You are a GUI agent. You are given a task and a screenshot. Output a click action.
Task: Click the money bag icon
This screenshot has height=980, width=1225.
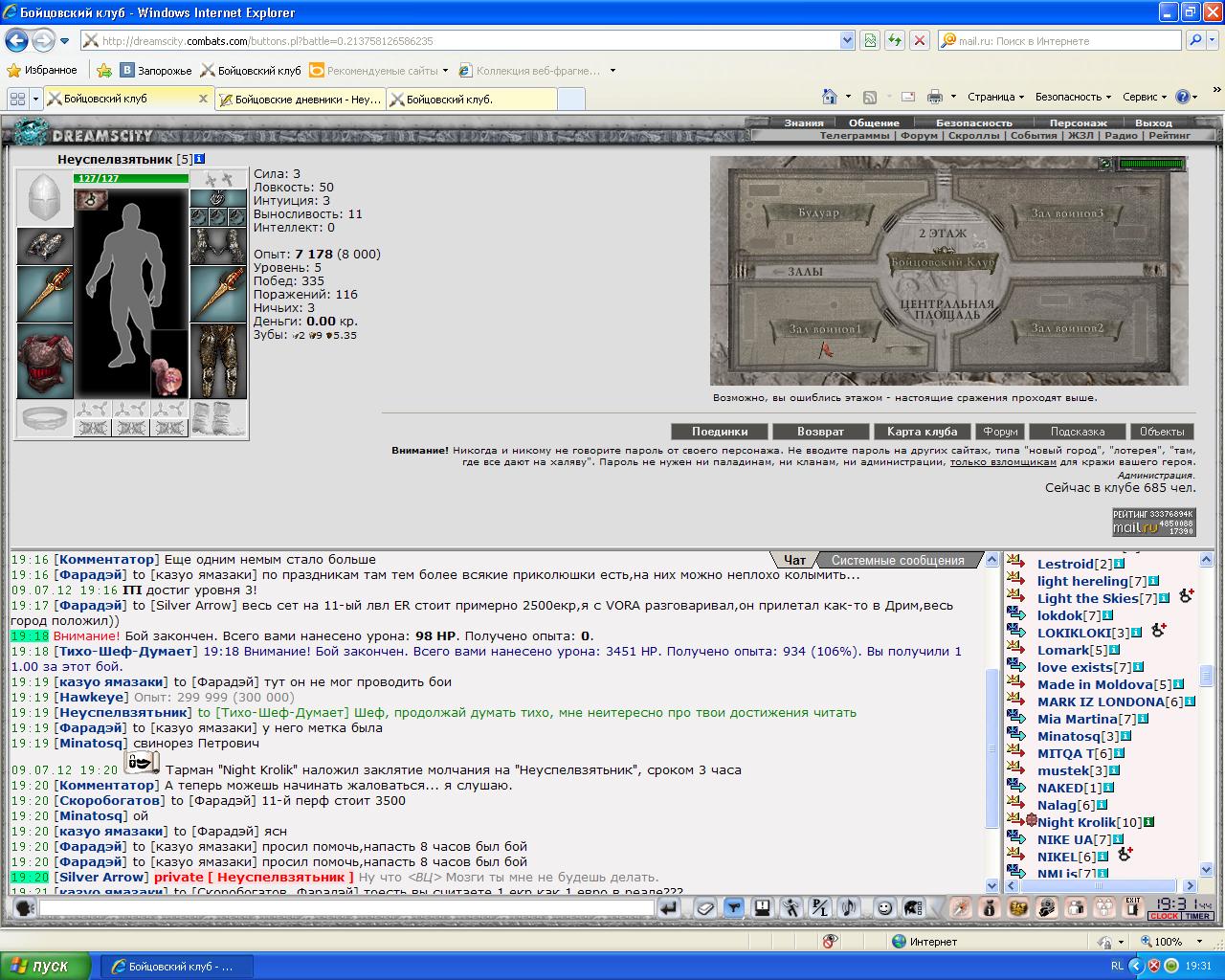990,907
